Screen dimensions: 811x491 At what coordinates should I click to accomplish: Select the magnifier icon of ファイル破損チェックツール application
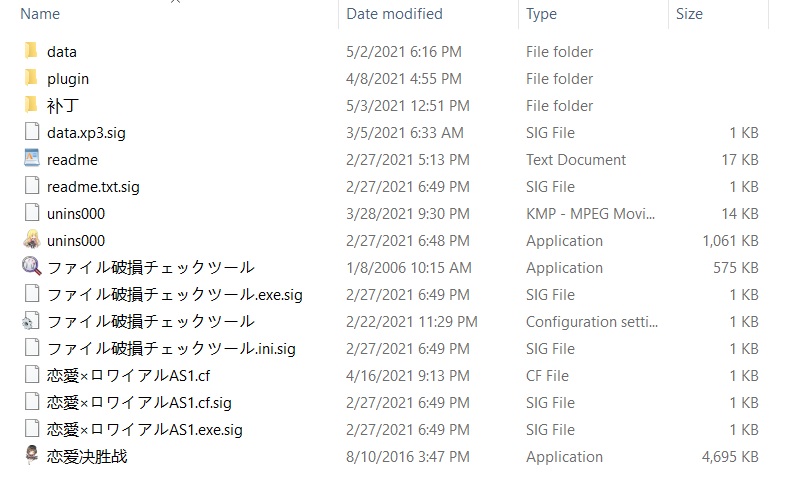click(31, 267)
